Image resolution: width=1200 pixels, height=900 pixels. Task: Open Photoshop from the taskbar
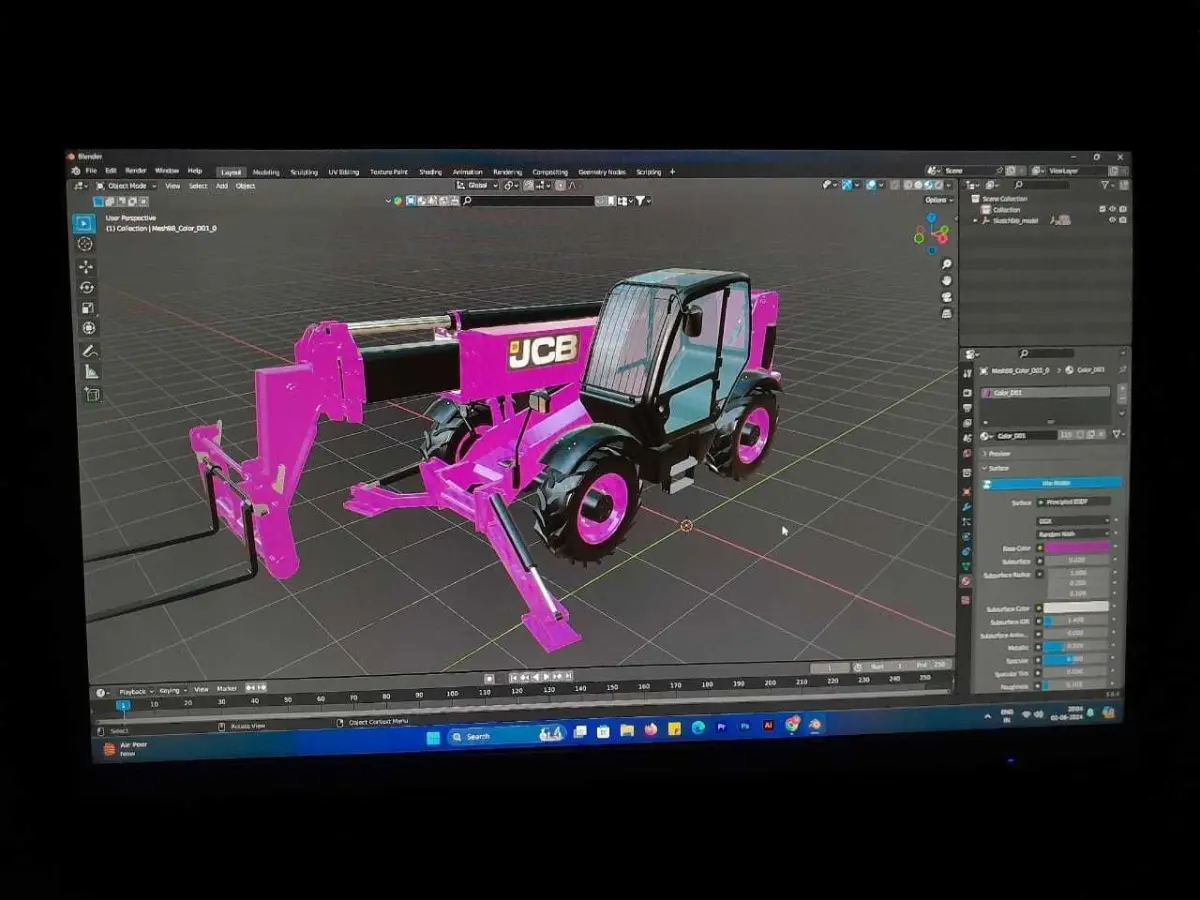click(x=745, y=727)
